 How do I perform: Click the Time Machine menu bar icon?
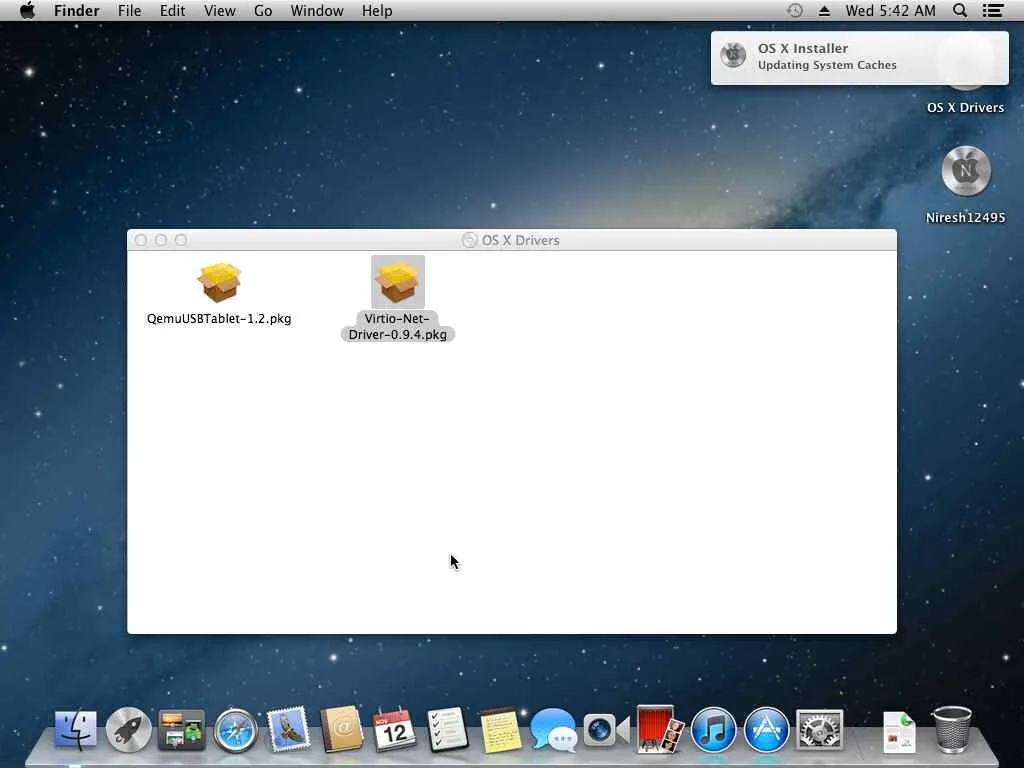point(795,10)
